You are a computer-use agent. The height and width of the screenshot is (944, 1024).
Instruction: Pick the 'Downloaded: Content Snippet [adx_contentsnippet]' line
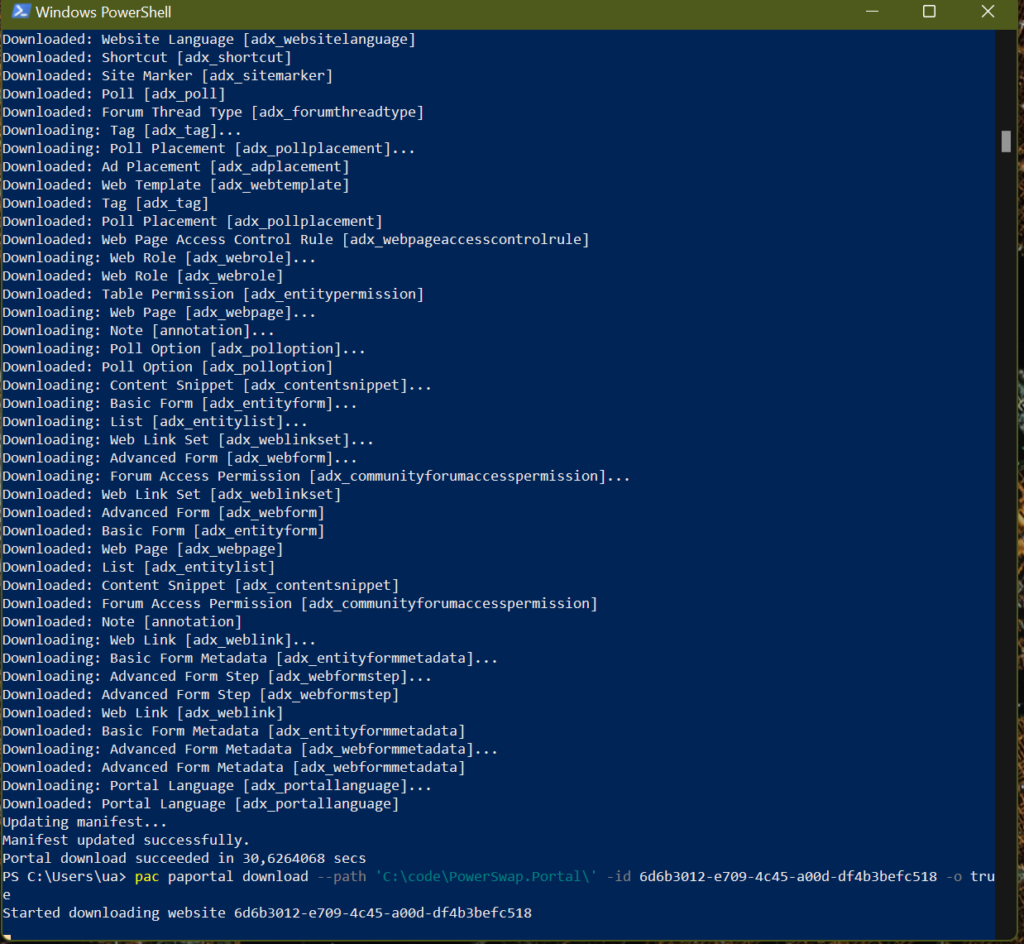pyautogui.click(x=201, y=586)
